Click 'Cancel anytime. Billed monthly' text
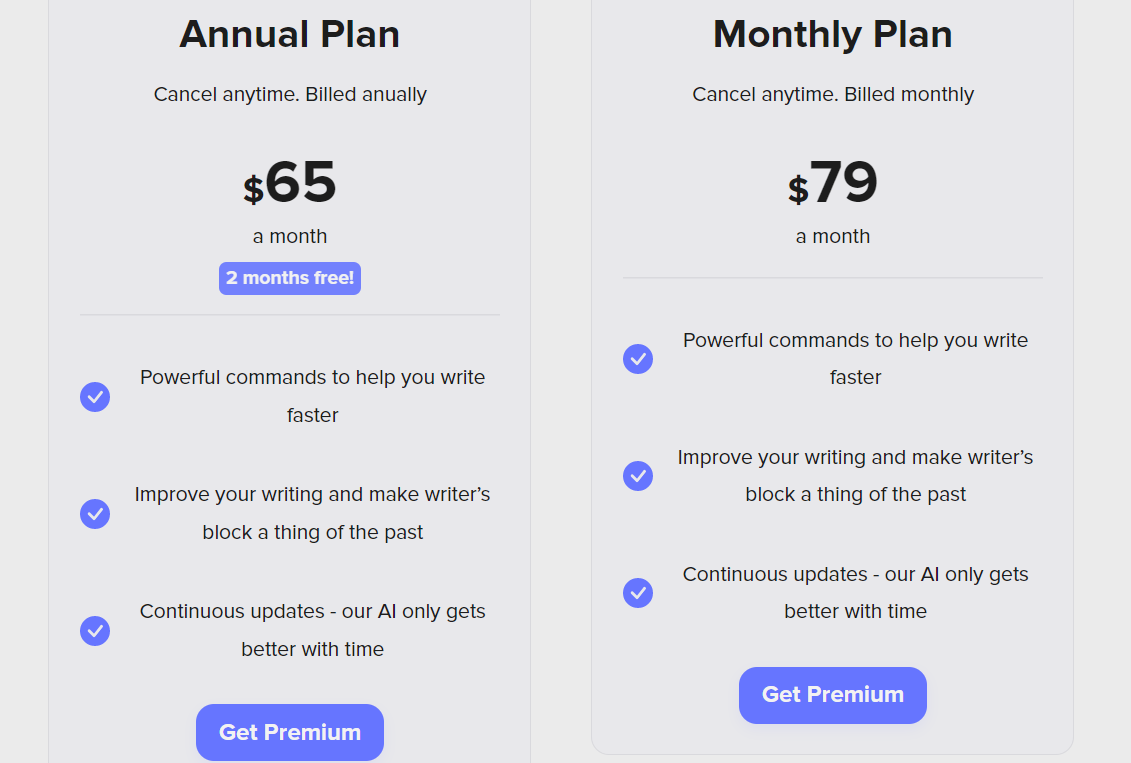Image resolution: width=1131 pixels, height=763 pixels. (833, 95)
